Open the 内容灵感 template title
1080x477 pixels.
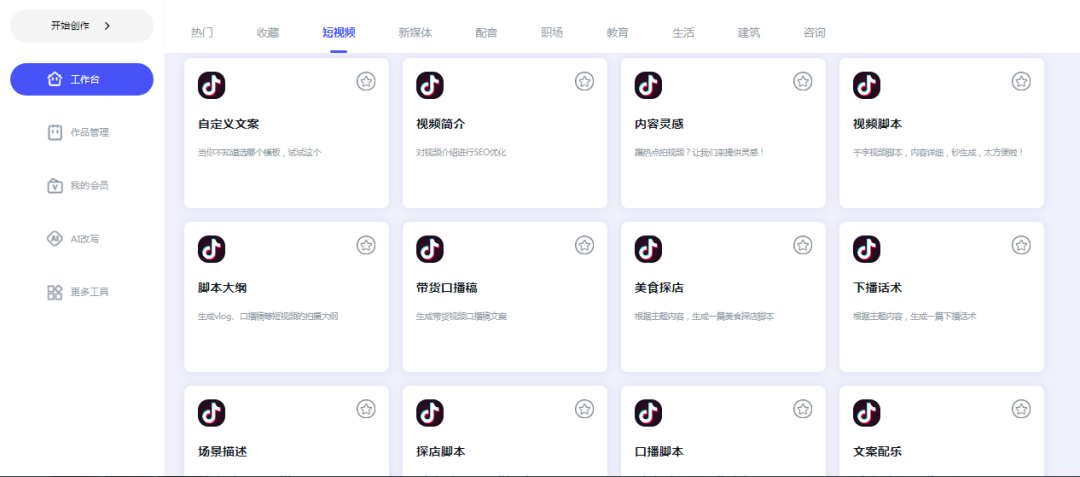659,125
